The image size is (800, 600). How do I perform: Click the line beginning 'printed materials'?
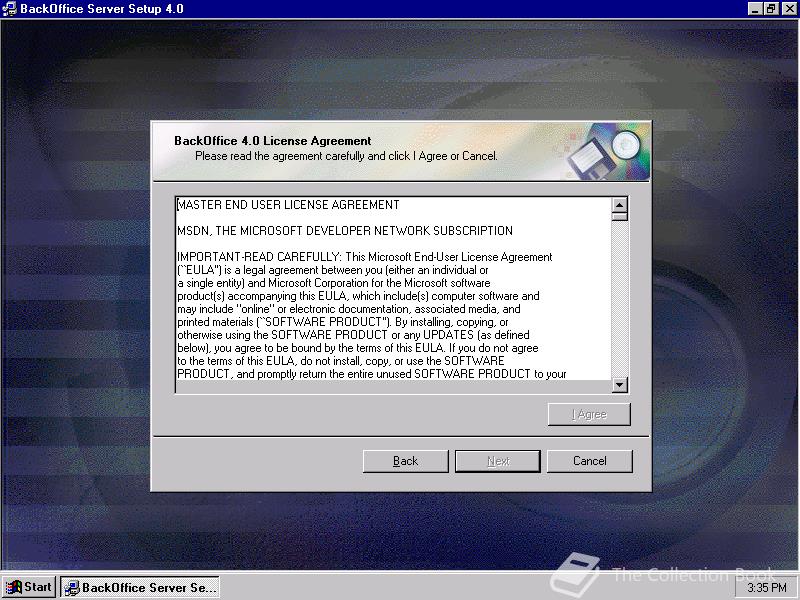coord(342,322)
